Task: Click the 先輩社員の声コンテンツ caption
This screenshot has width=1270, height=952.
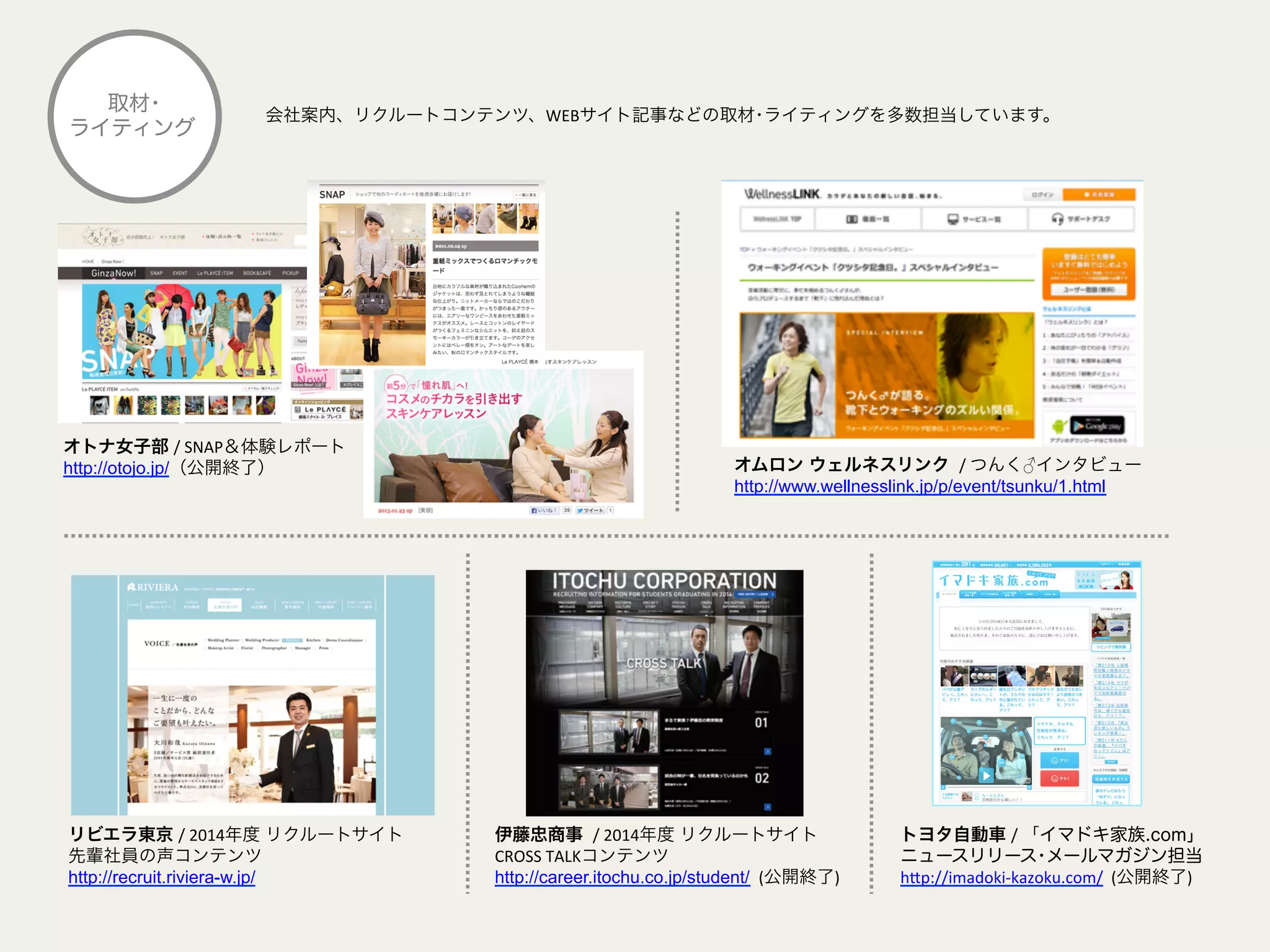Action: click(165, 855)
